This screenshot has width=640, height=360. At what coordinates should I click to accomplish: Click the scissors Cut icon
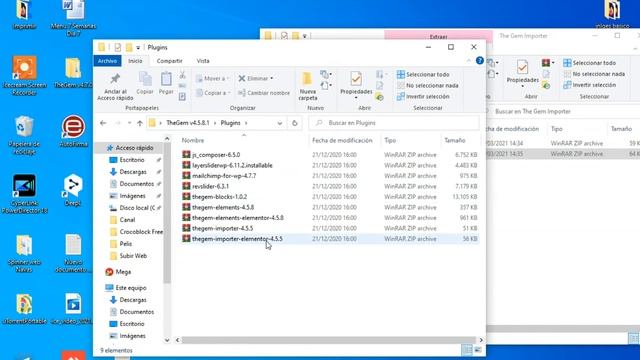(x=182, y=75)
